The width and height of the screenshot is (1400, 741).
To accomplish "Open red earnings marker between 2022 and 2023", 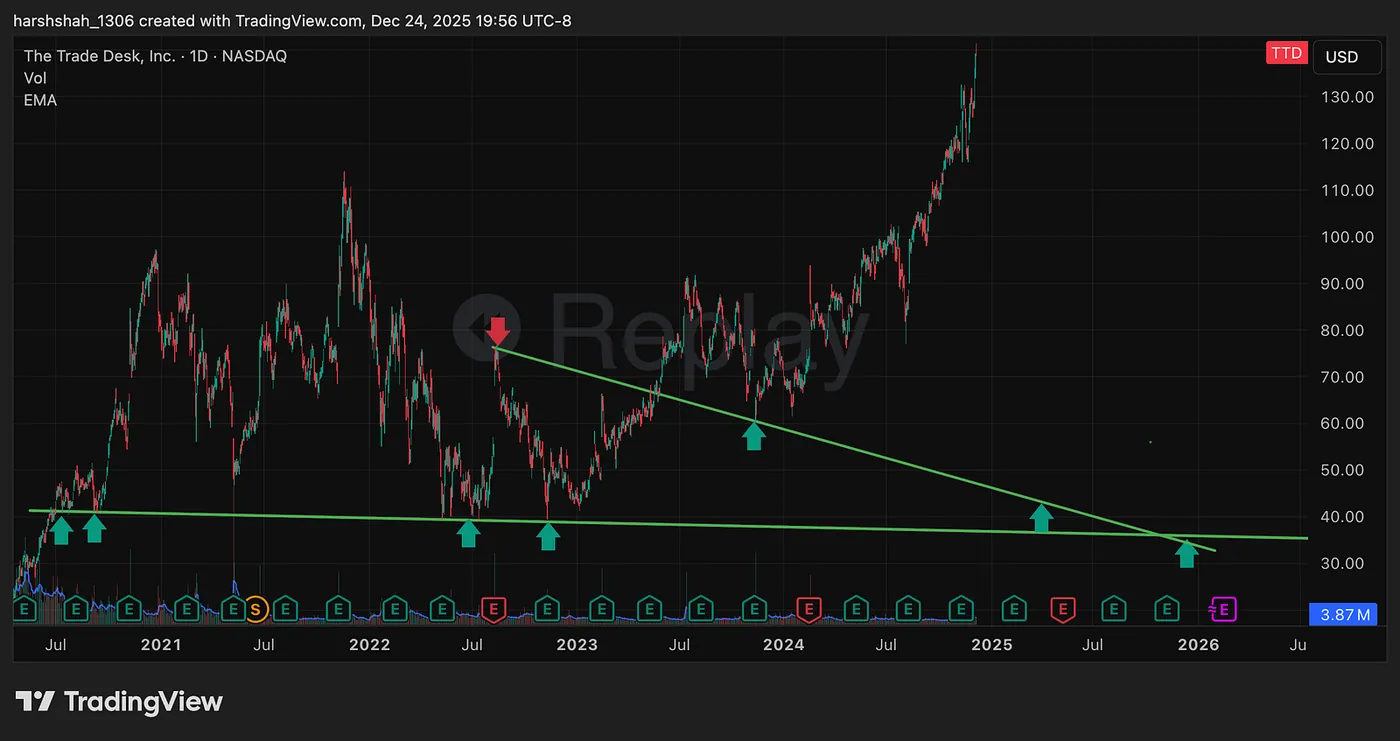I will coord(492,608).
